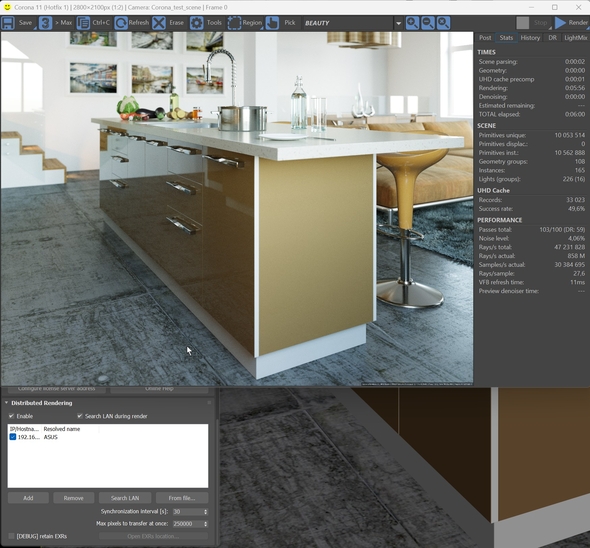Erase the frame buffer icon
590x548 pixels.
(159, 23)
